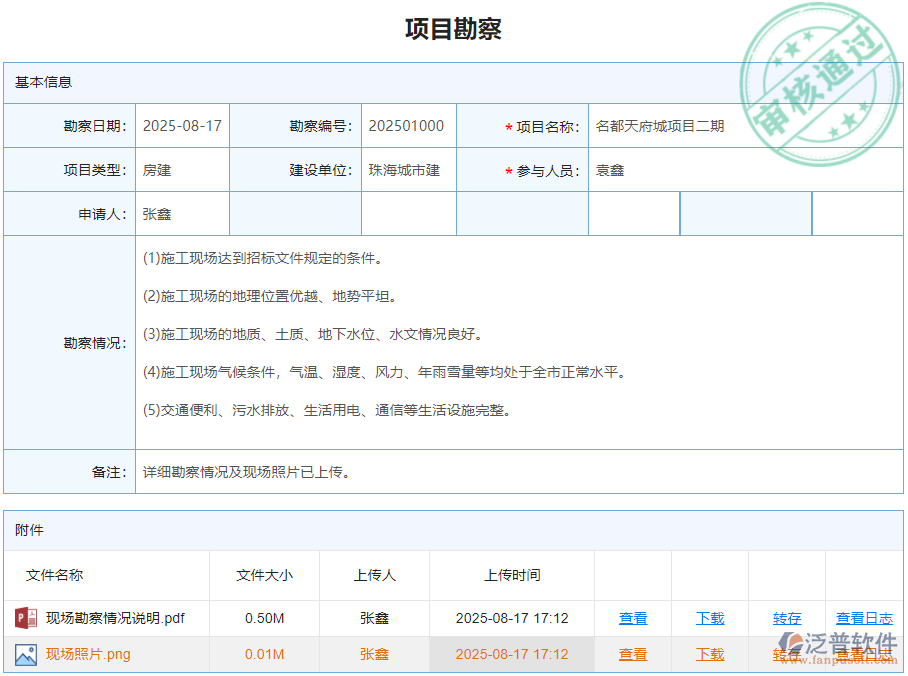Click the image icon beside 现场照片.png
908x676 pixels.
point(27,654)
